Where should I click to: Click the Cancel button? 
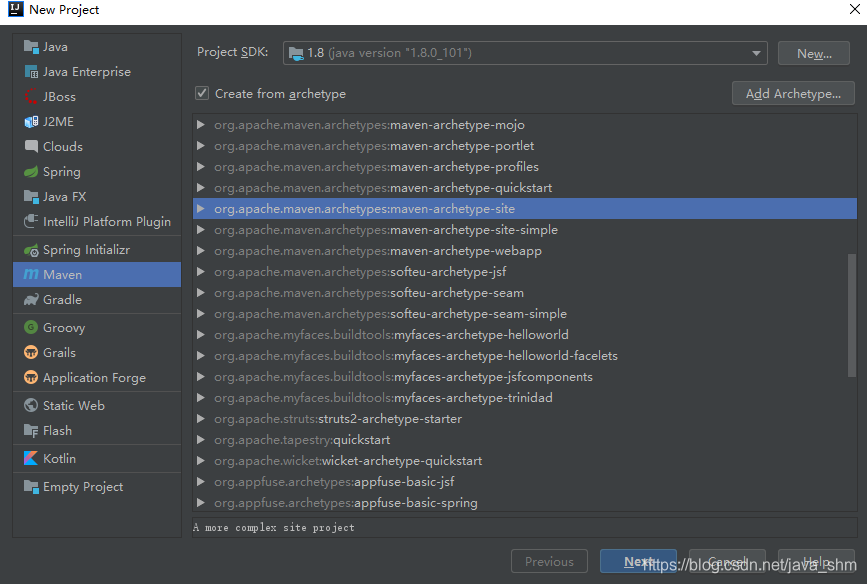click(x=727, y=561)
